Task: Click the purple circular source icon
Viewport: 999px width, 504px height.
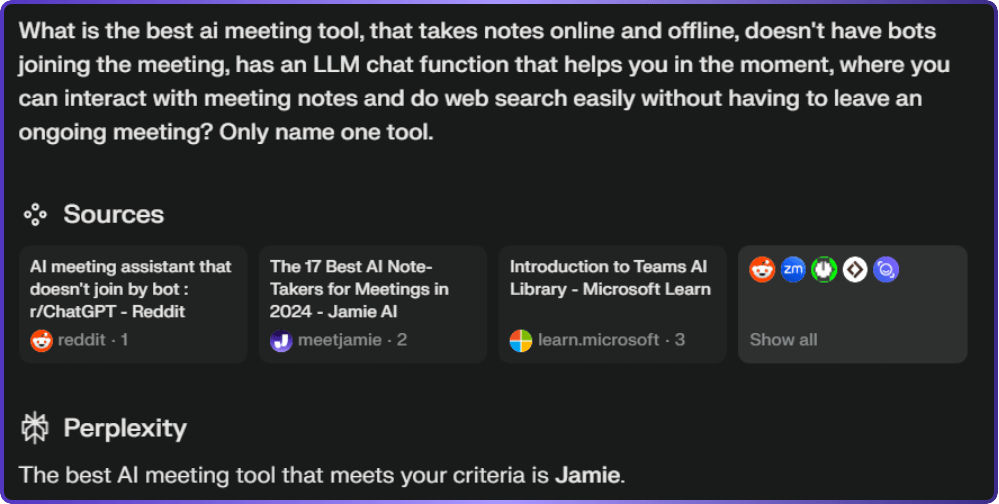Action: 886,270
